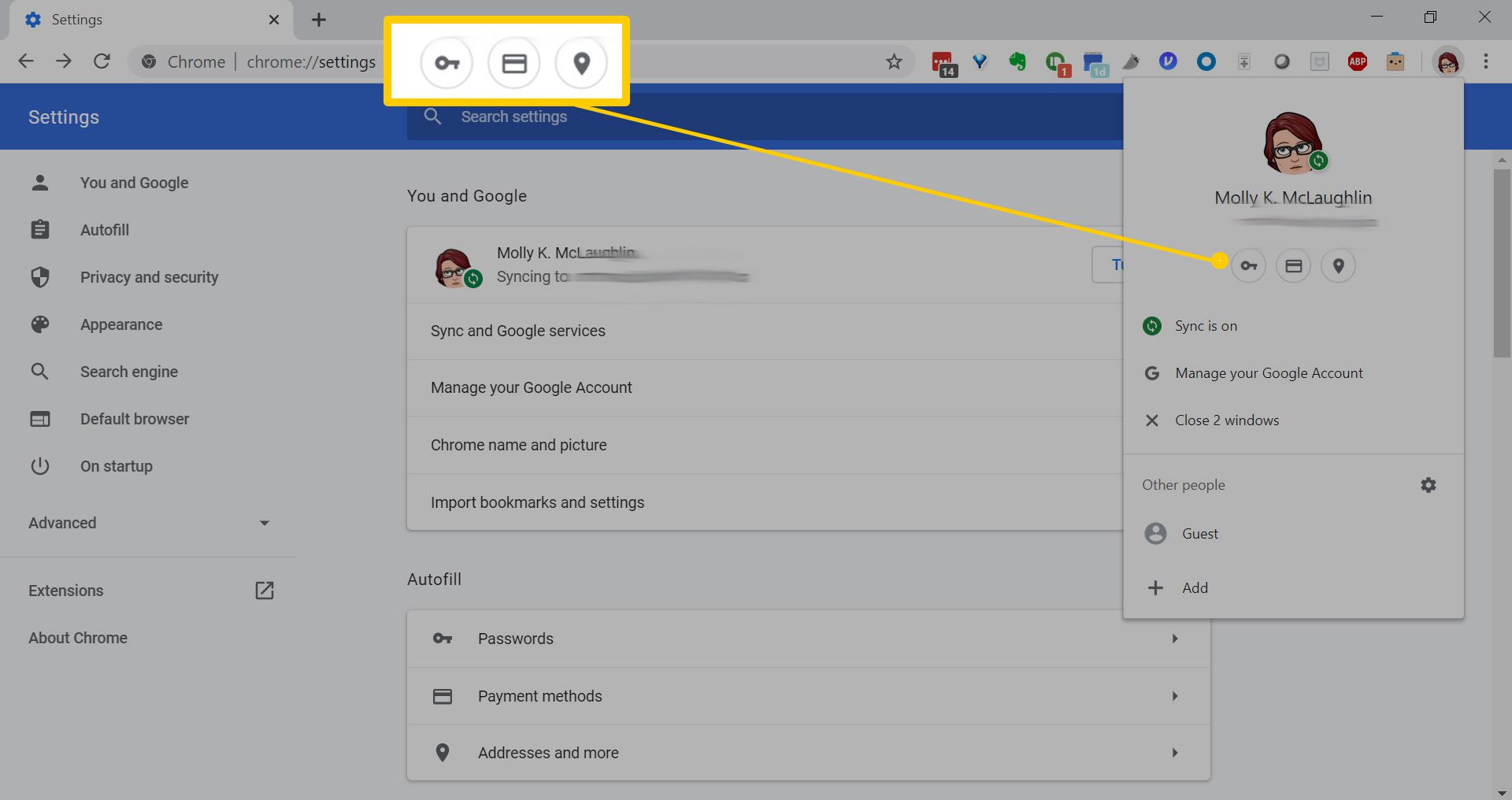Add a new person profile

tap(1294, 588)
